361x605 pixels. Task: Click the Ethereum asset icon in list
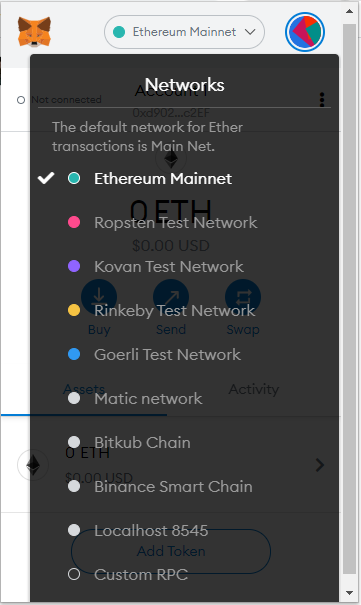(33, 465)
